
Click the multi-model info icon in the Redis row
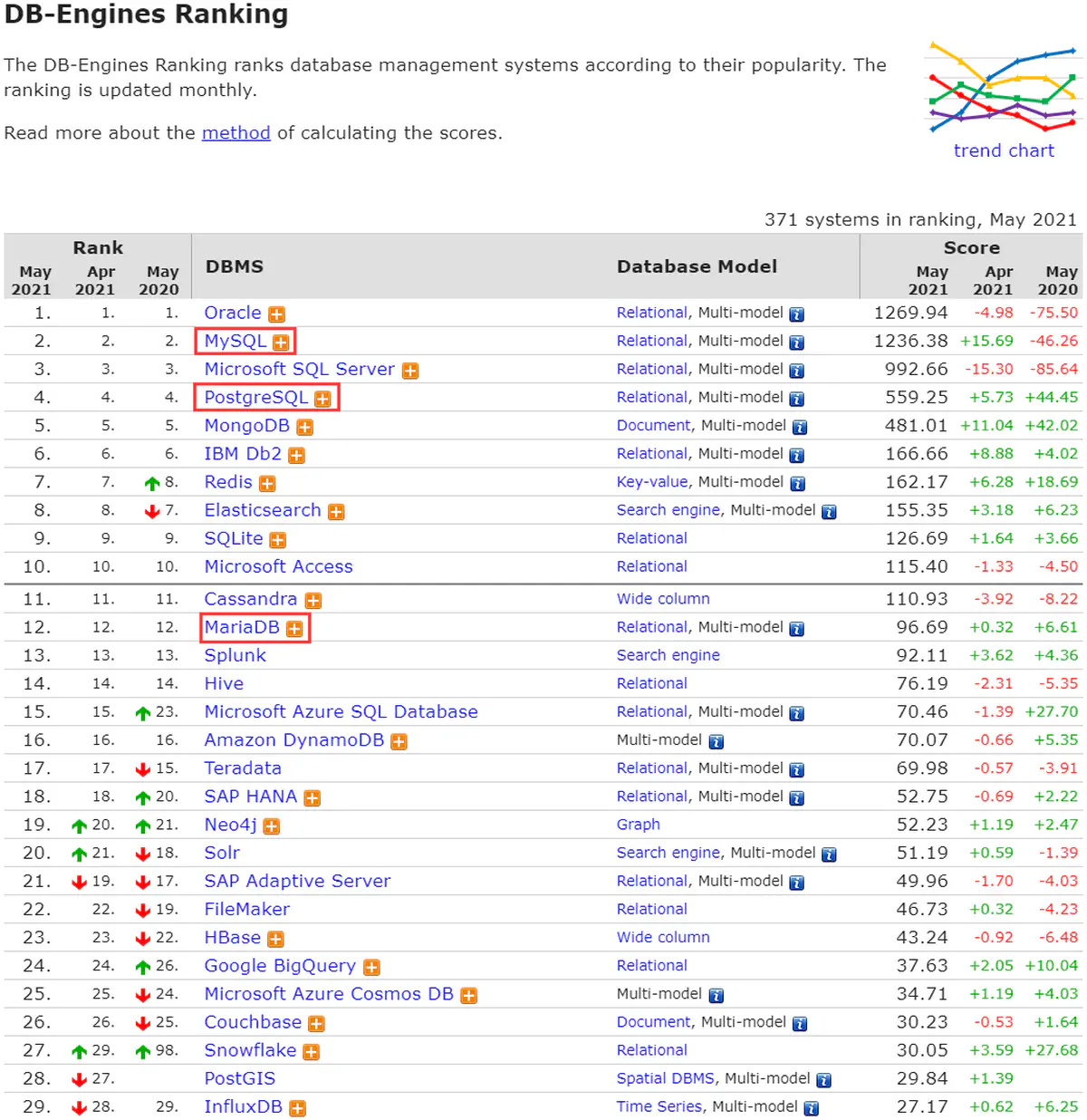click(x=798, y=484)
